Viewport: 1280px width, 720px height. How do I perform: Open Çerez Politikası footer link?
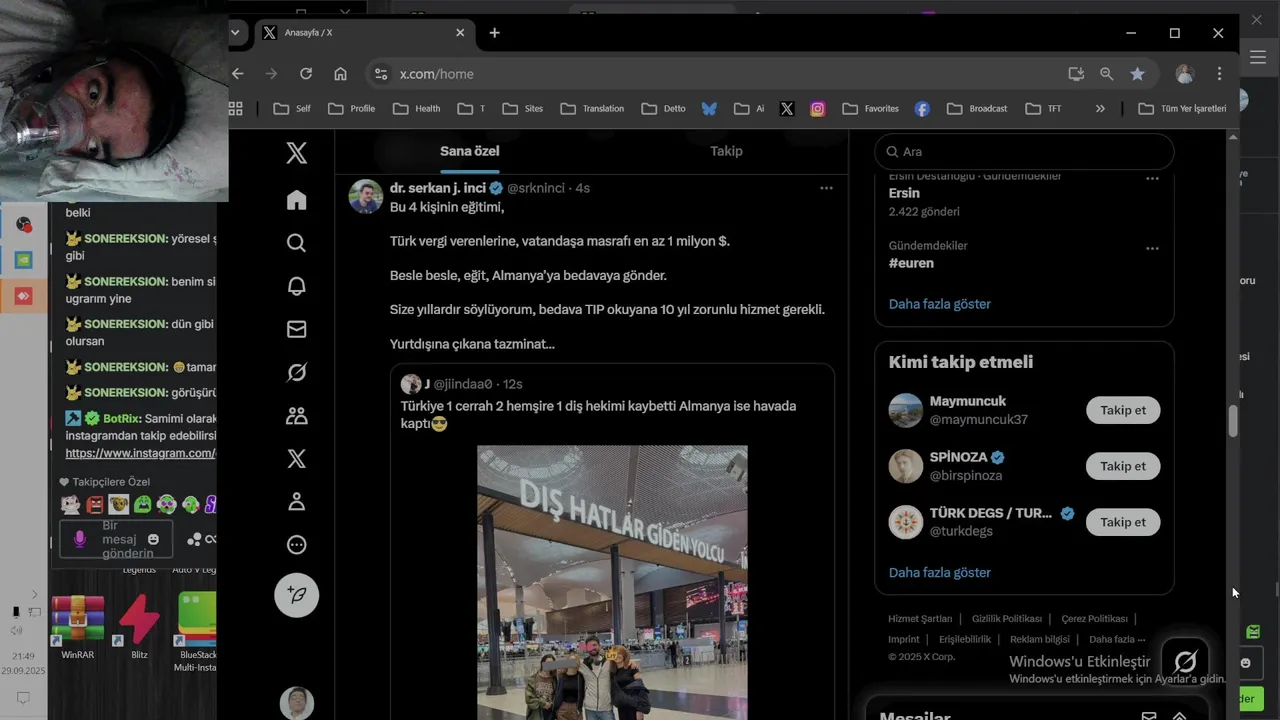pyautogui.click(x=1094, y=619)
